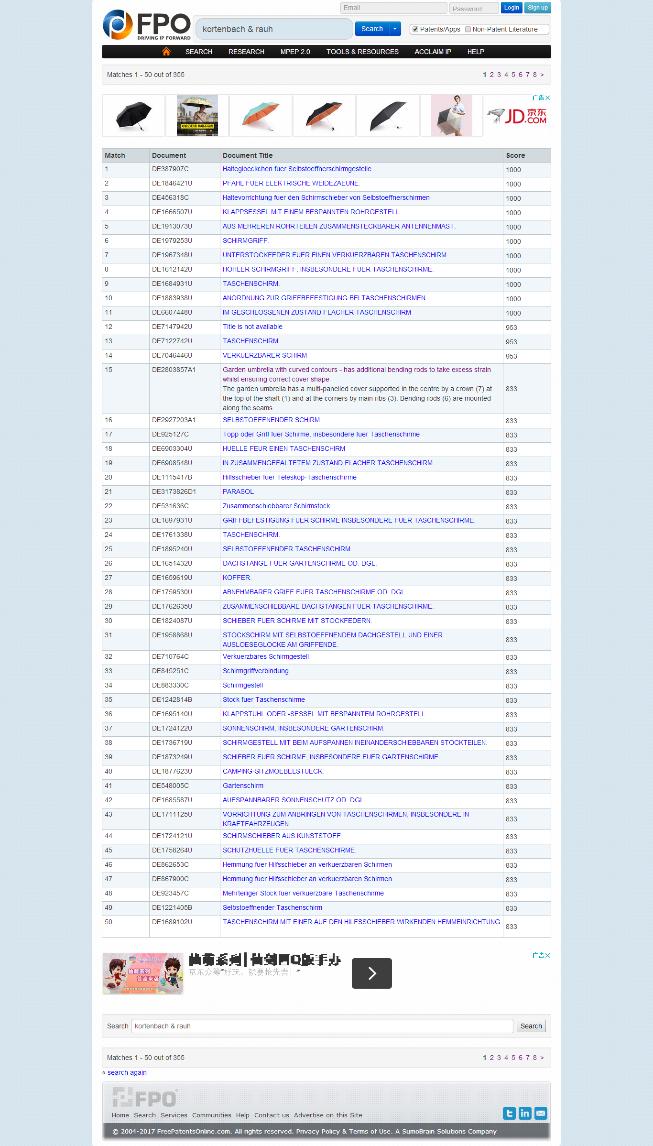Open the HELP menu item
The width and height of the screenshot is (653, 1146).
(x=475, y=52)
